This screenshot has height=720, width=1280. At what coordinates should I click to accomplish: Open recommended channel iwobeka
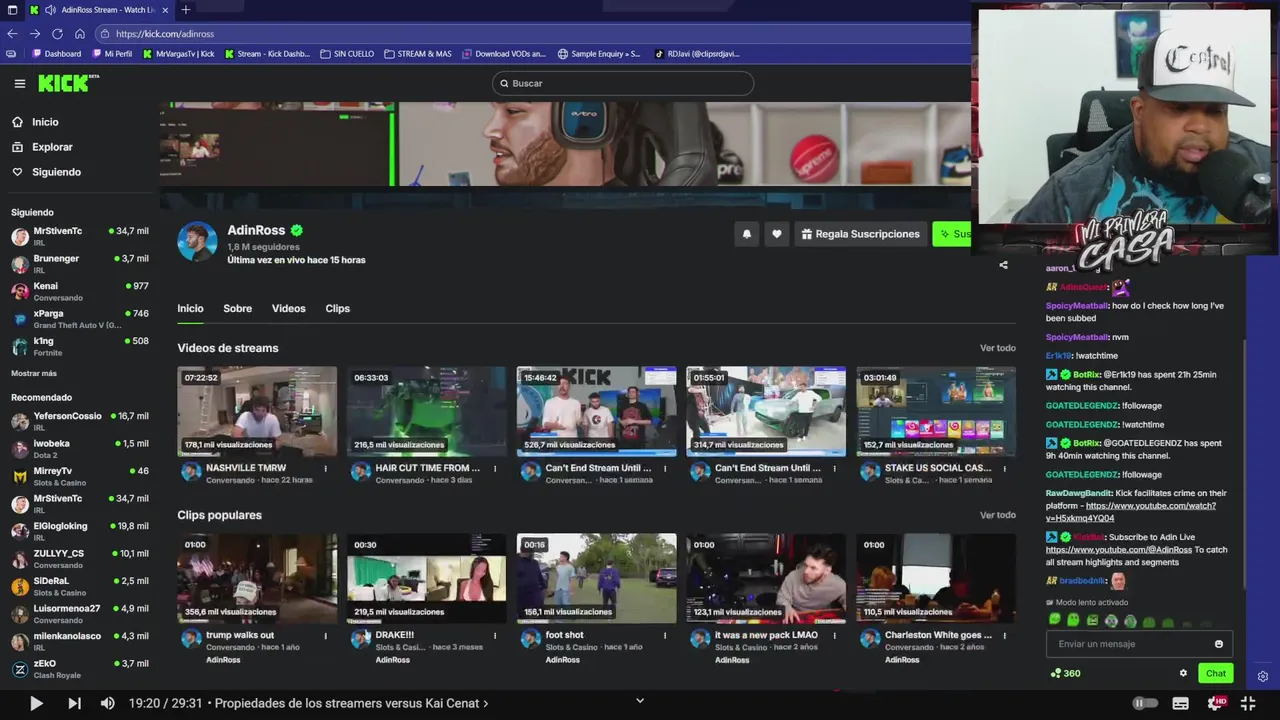coord(80,448)
